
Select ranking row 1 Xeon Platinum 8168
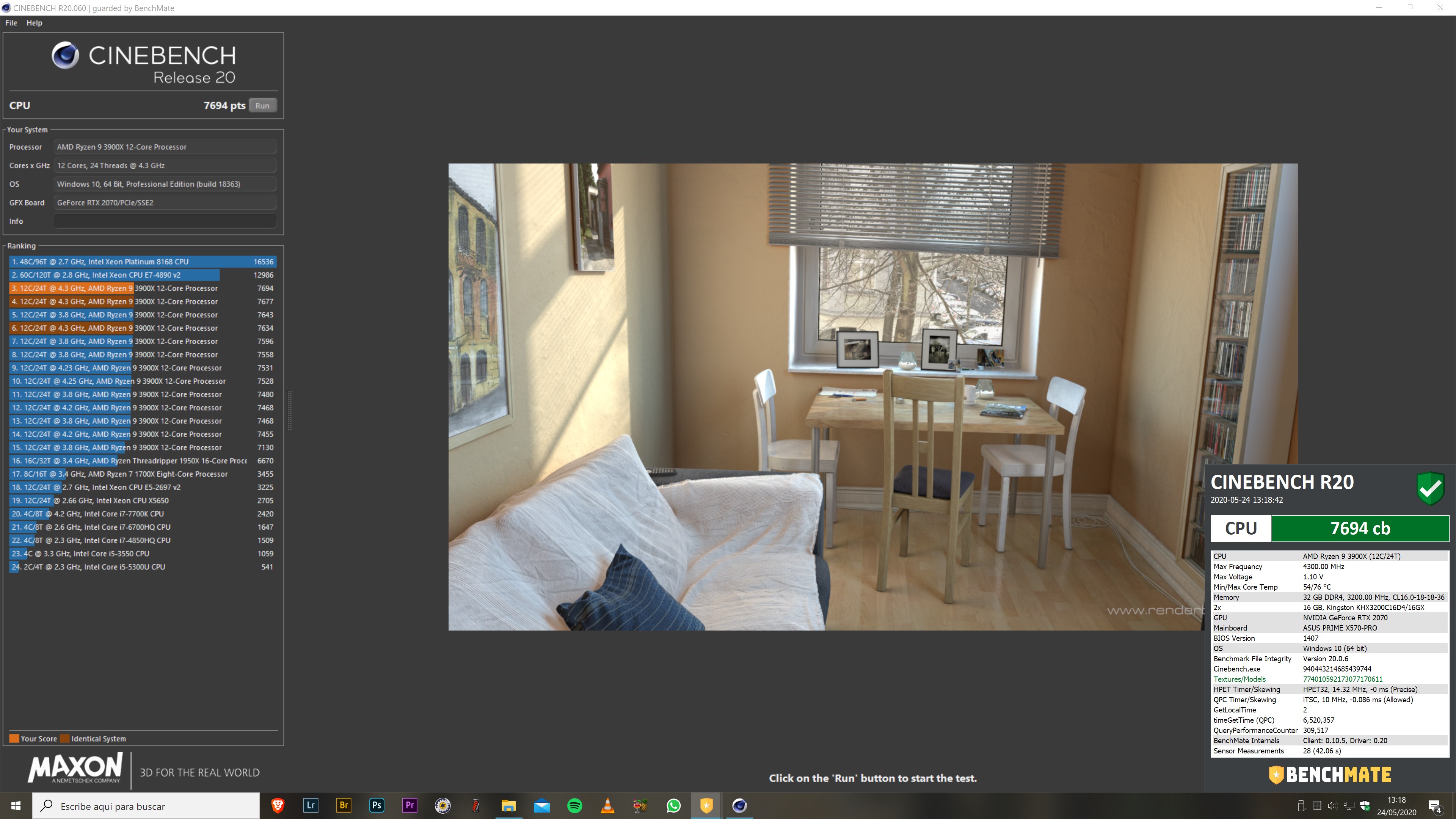(x=143, y=262)
